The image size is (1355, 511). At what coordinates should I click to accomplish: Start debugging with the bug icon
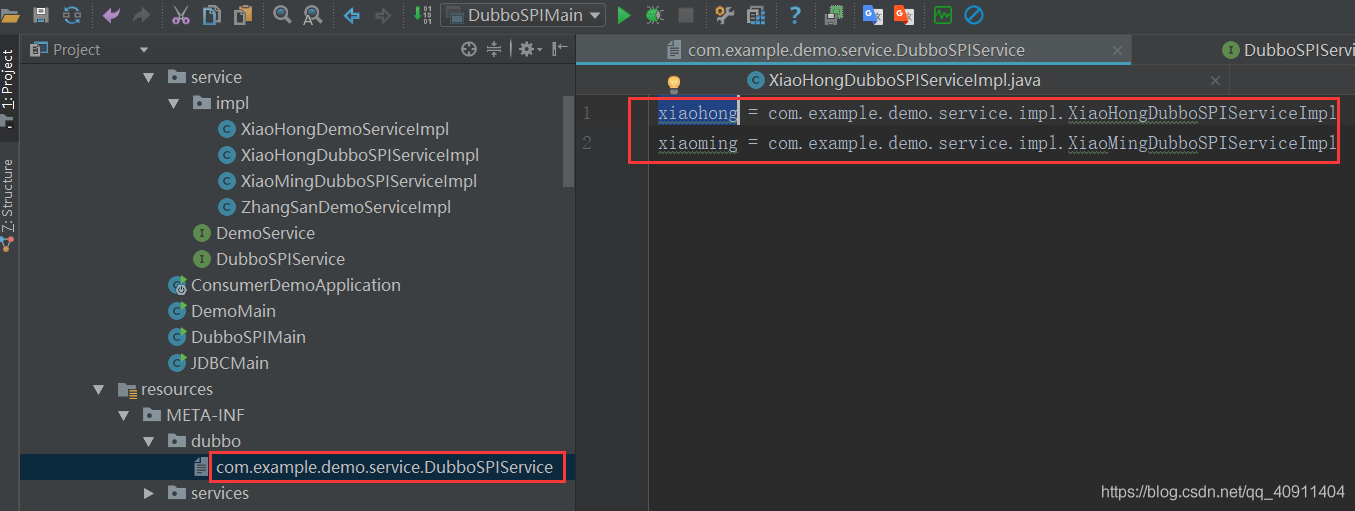pyautogui.click(x=654, y=15)
